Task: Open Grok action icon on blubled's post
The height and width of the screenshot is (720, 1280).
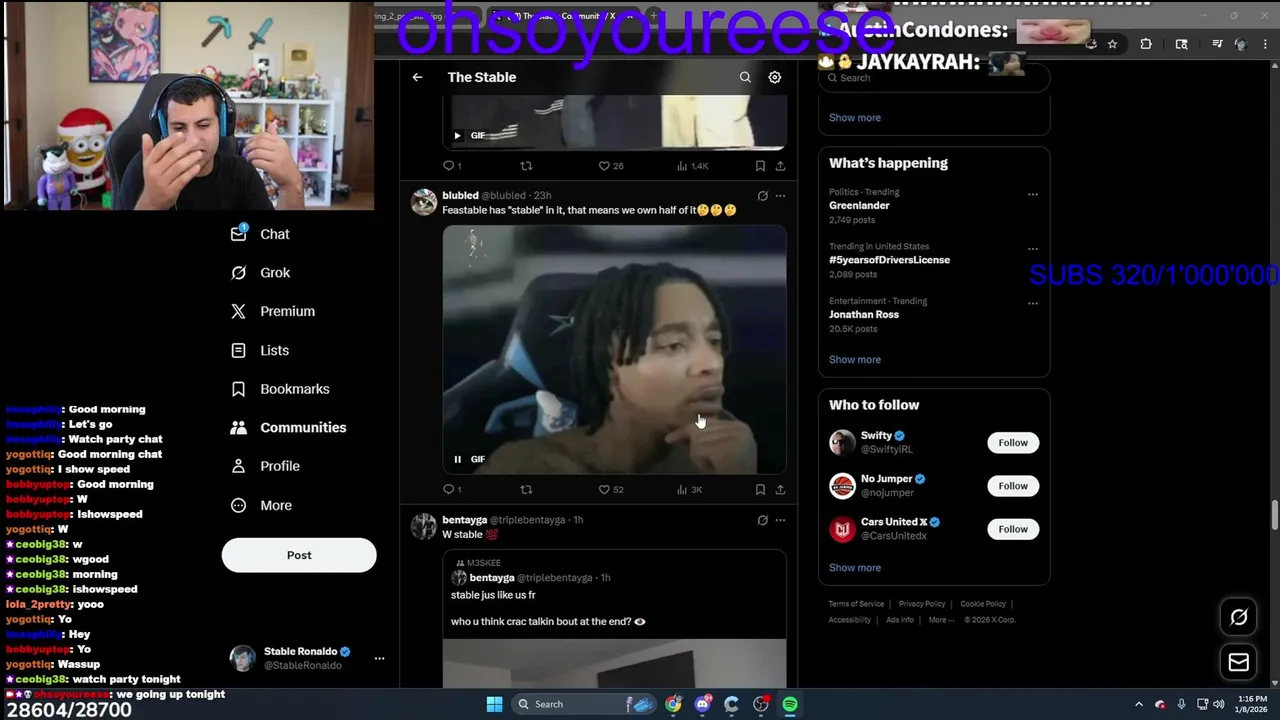Action: click(x=762, y=196)
